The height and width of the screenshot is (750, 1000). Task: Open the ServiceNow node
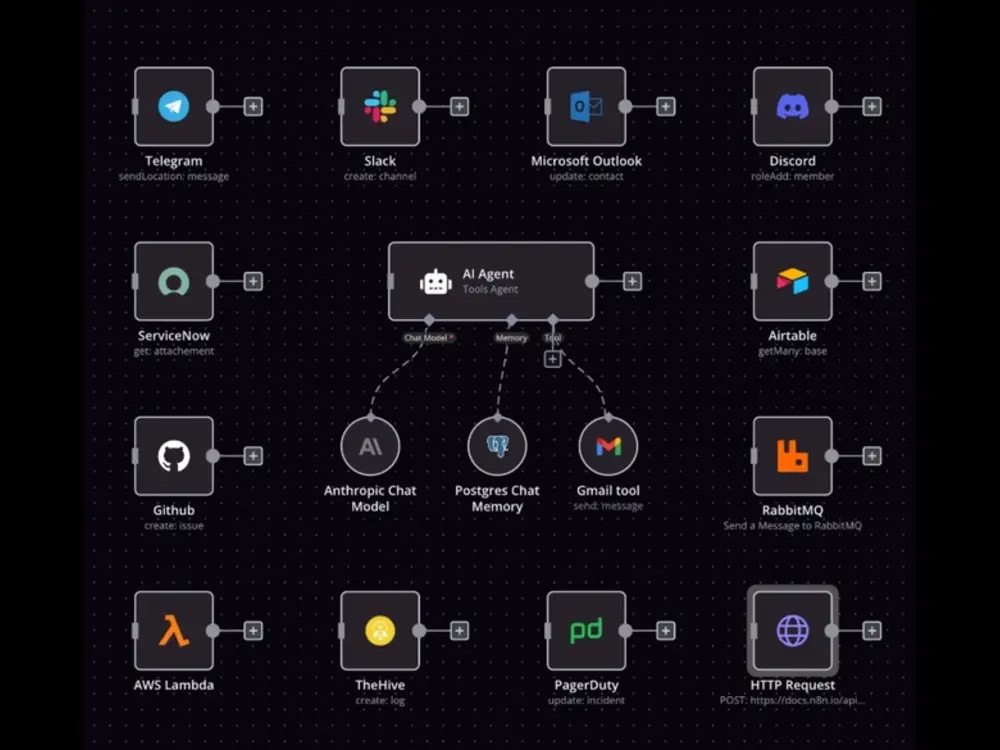[173, 281]
